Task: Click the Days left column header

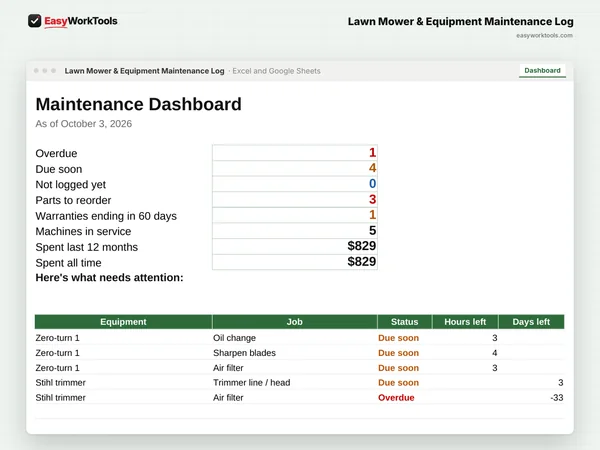Action: [x=531, y=322]
